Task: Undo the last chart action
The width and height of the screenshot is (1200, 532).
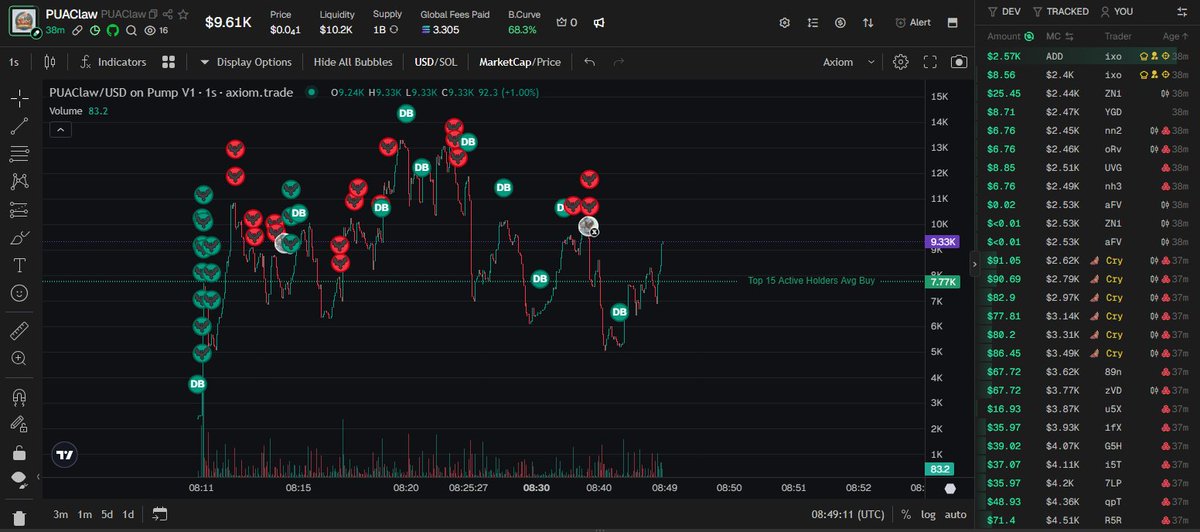Action: click(x=590, y=62)
